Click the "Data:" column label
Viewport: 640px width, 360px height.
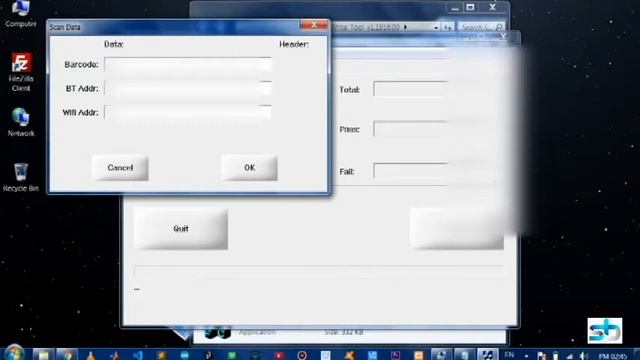[x=114, y=44]
